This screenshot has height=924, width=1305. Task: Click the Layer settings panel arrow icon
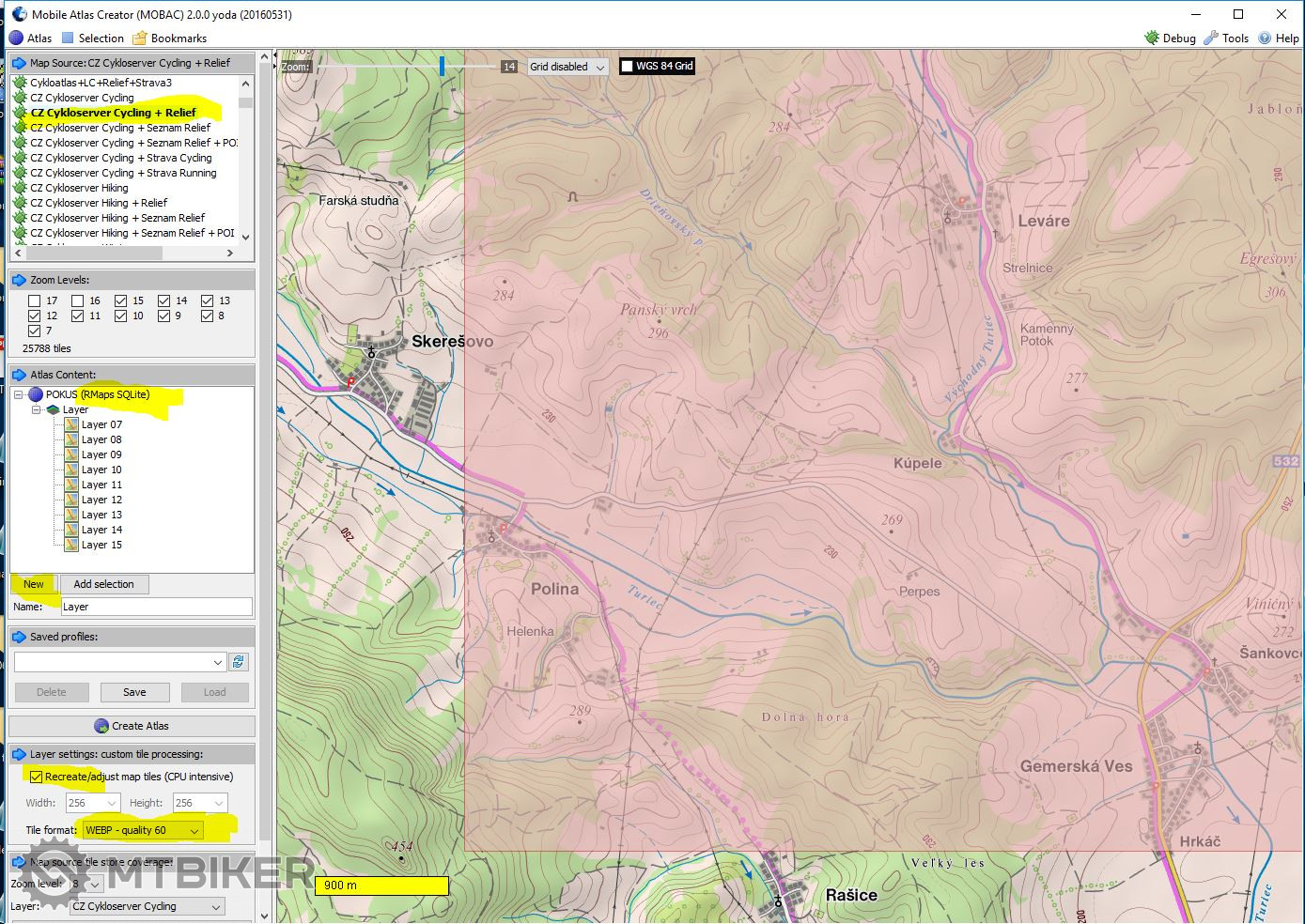point(19,754)
